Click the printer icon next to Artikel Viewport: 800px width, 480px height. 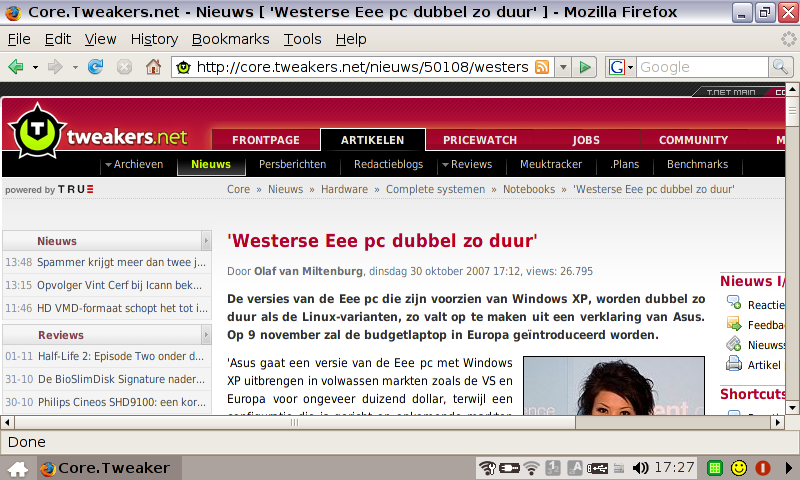pos(734,364)
